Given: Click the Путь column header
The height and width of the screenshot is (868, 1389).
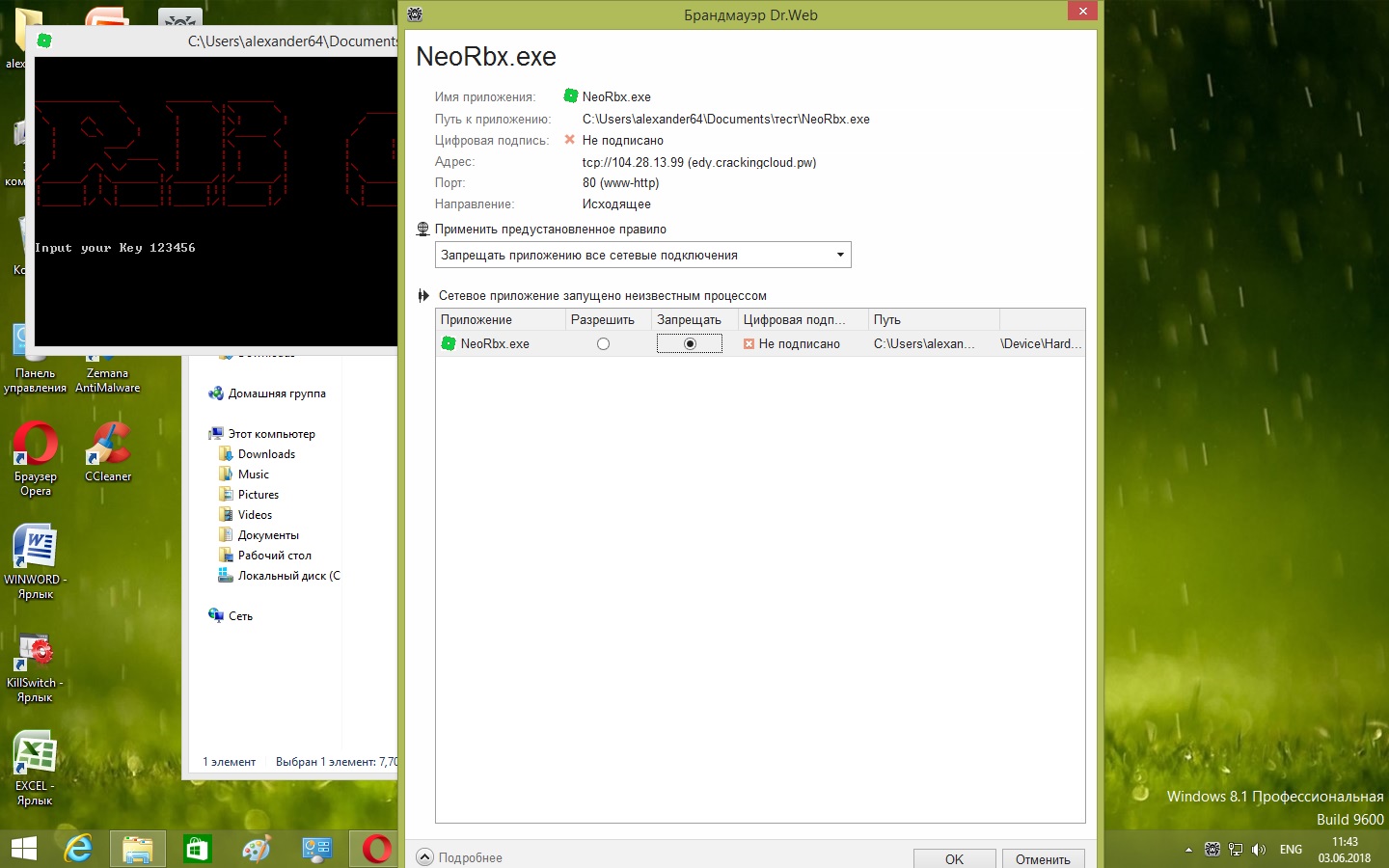Looking at the screenshot, I should click(934, 319).
